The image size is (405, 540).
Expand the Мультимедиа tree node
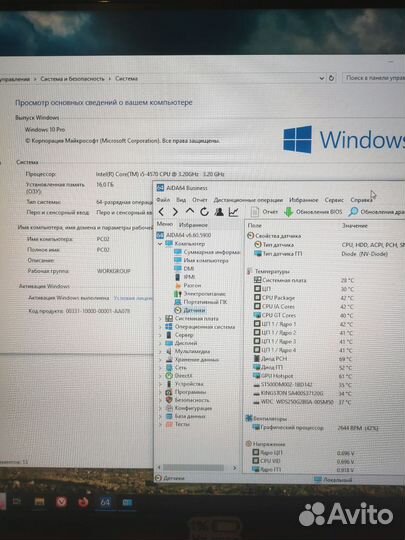point(160,352)
